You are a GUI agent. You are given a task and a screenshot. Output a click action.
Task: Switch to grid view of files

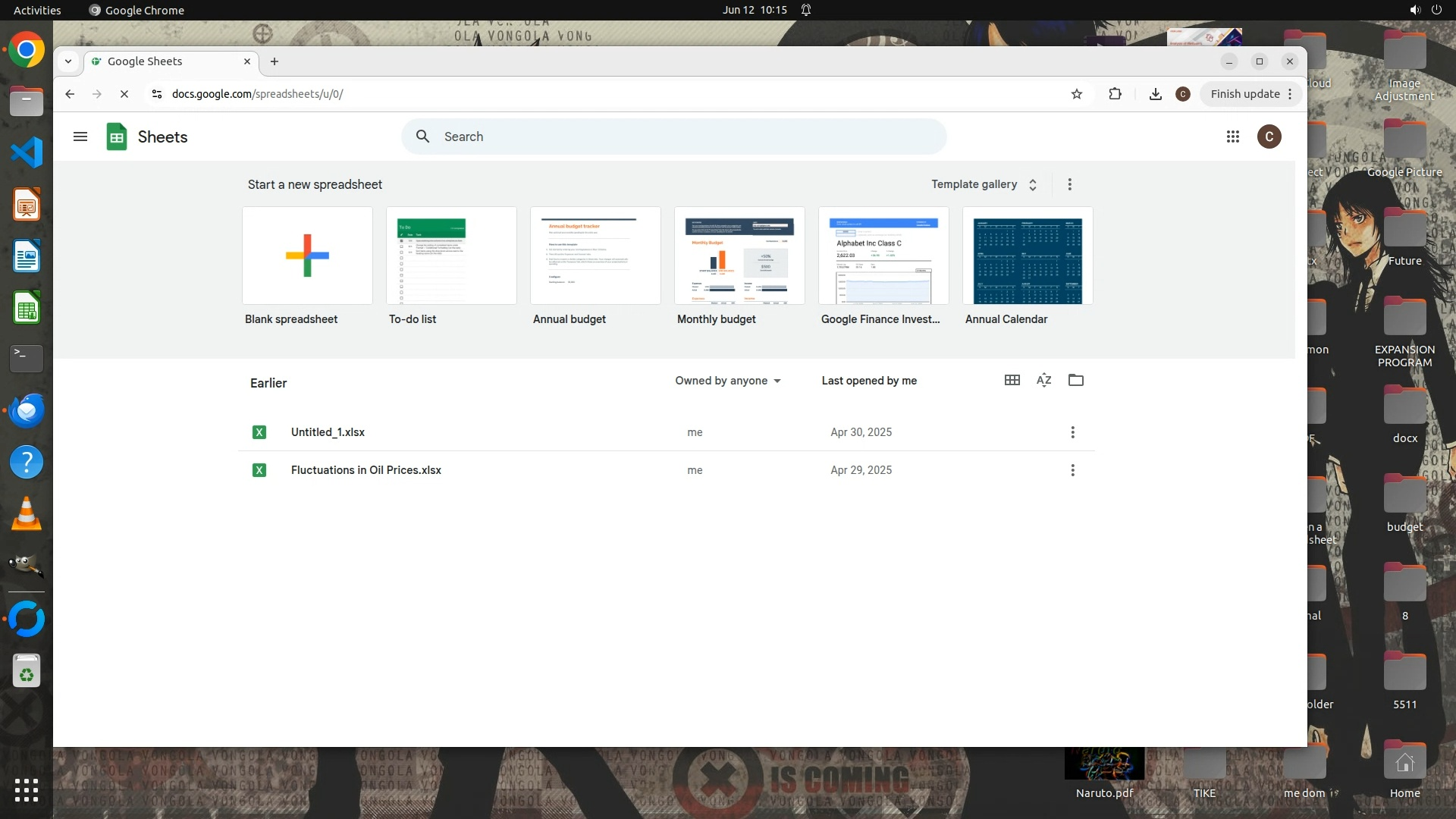point(1012,380)
